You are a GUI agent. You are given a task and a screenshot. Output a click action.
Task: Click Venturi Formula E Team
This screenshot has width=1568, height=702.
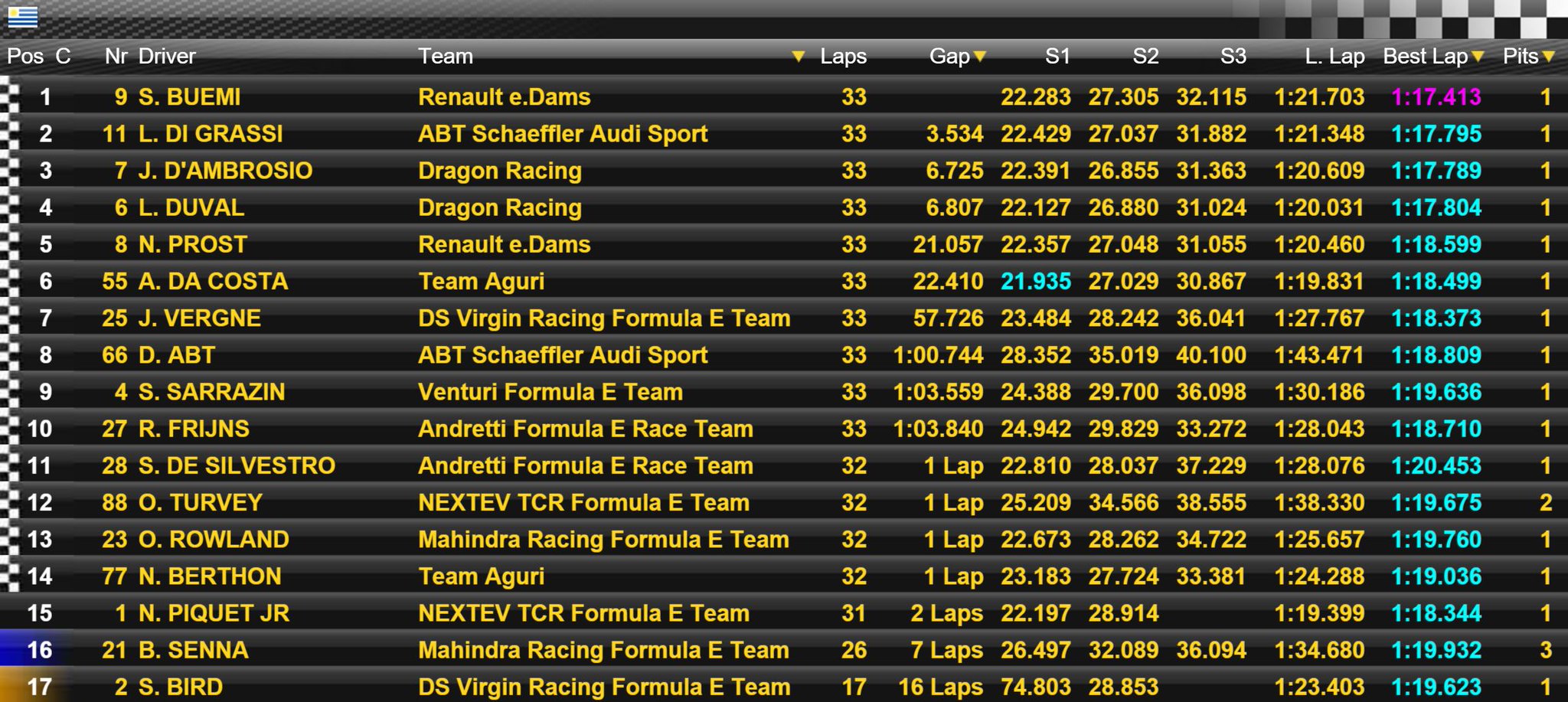coord(550,392)
